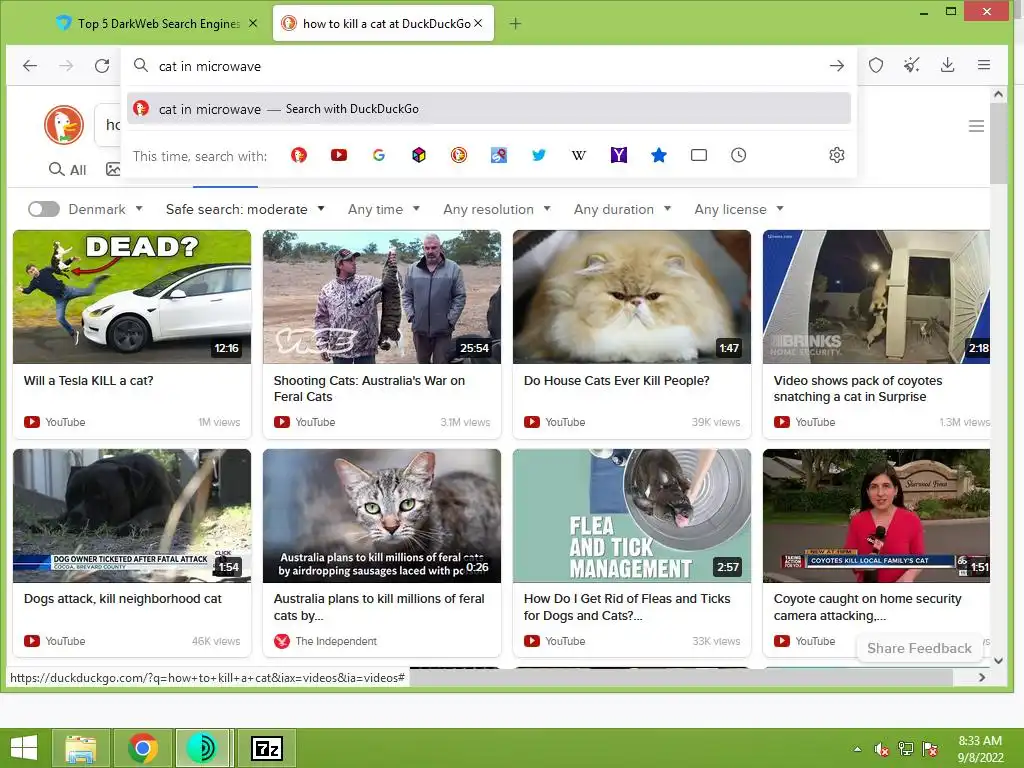The height and width of the screenshot is (768, 1024).
Task: Toggle the Denmark region switch
Action: tap(44, 209)
